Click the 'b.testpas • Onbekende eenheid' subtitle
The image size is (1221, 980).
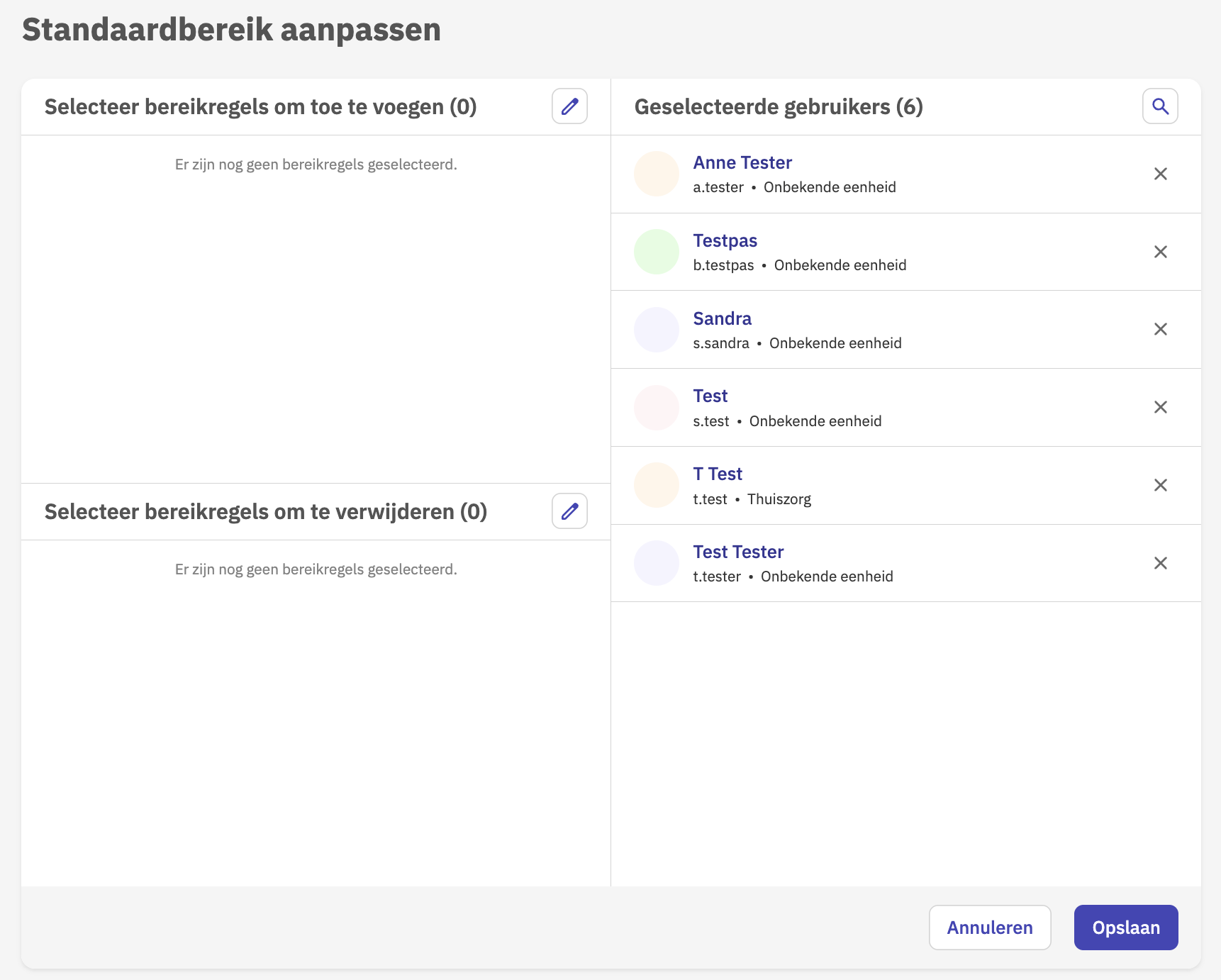click(800, 265)
